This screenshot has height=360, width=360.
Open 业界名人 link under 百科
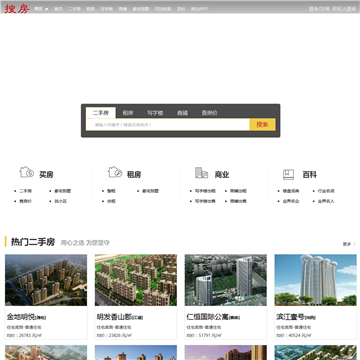tap(326, 201)
